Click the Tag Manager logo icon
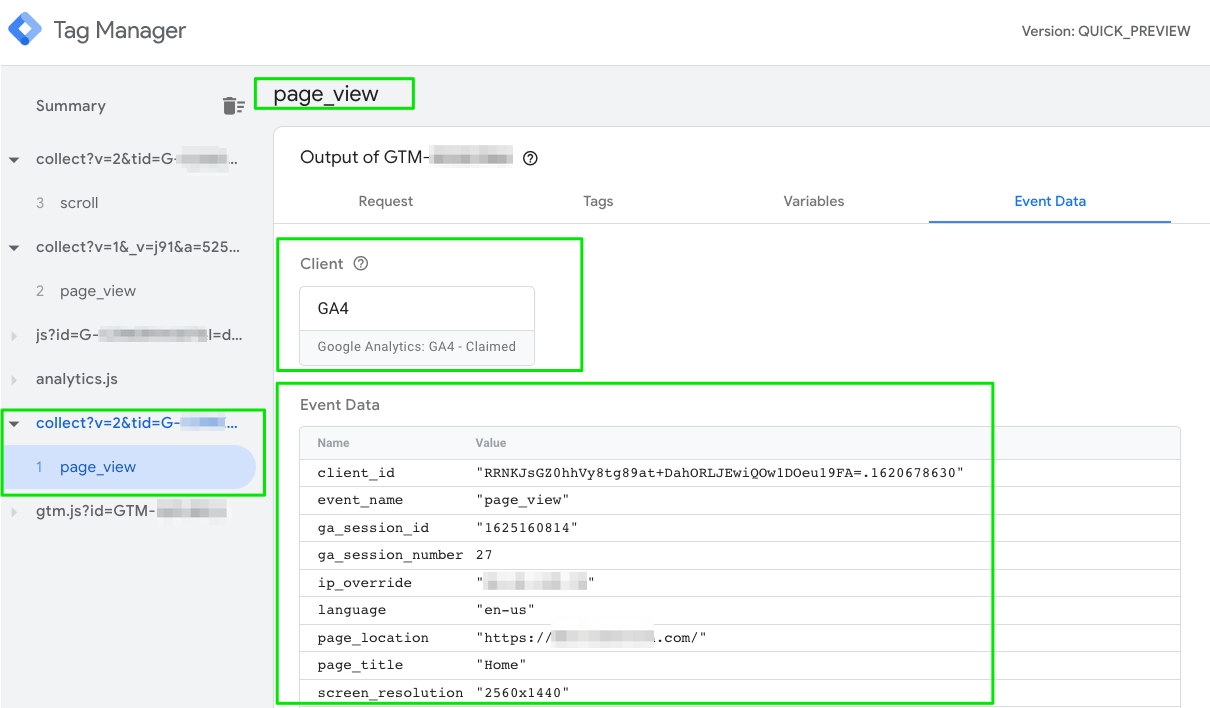 25,30
